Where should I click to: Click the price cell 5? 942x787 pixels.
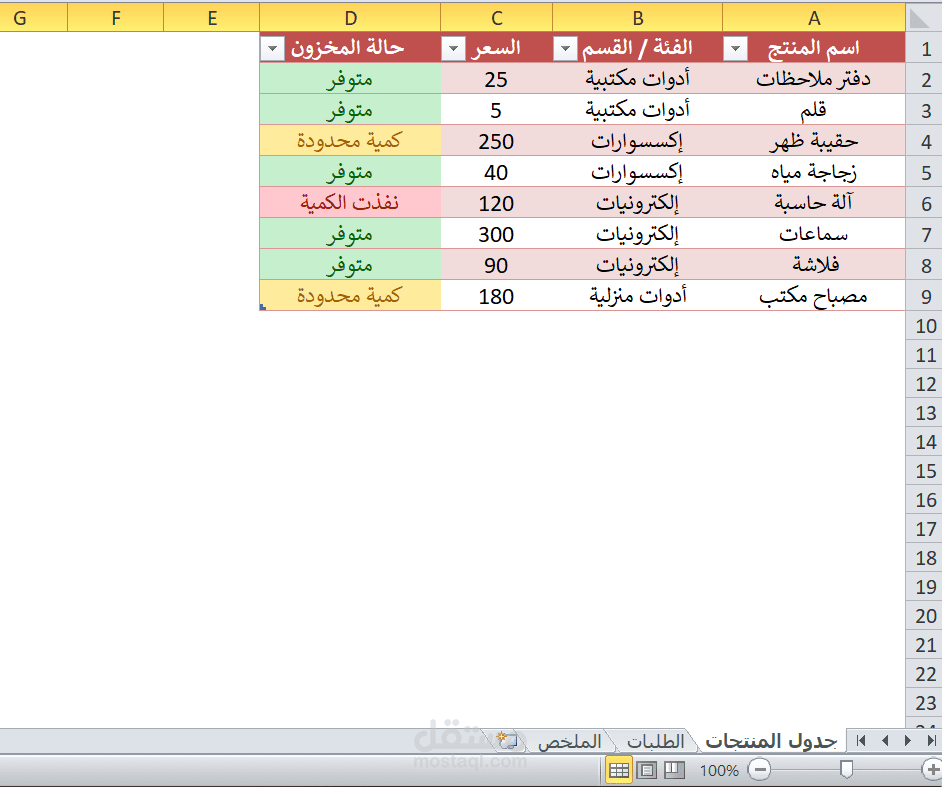496,109
